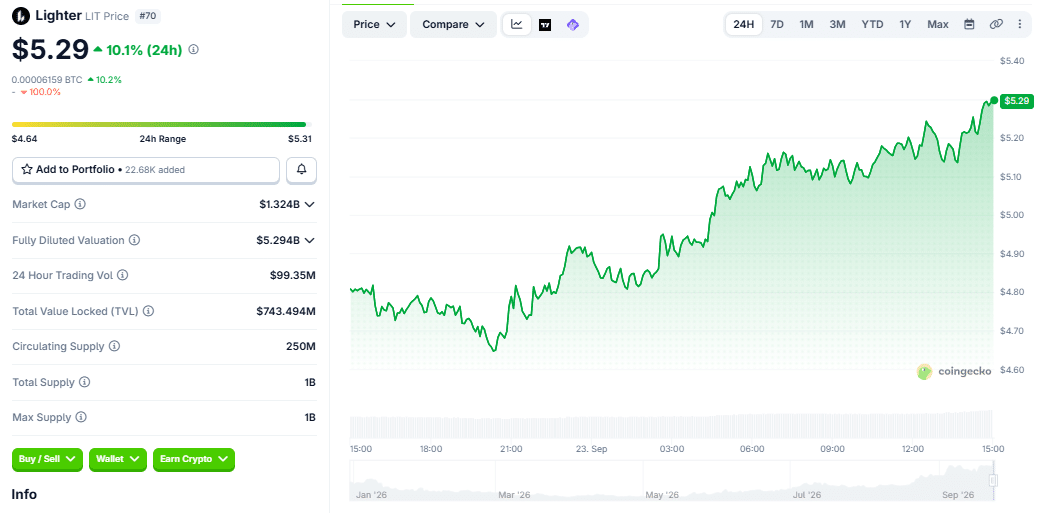
Task: Show 24 Hour Trading Vol info icon
Action: 123,275
